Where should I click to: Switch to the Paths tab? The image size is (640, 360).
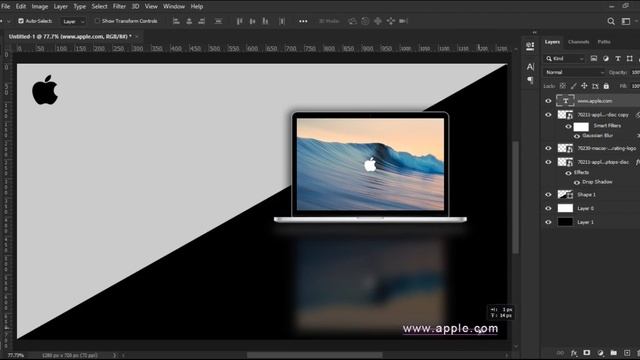604,42
